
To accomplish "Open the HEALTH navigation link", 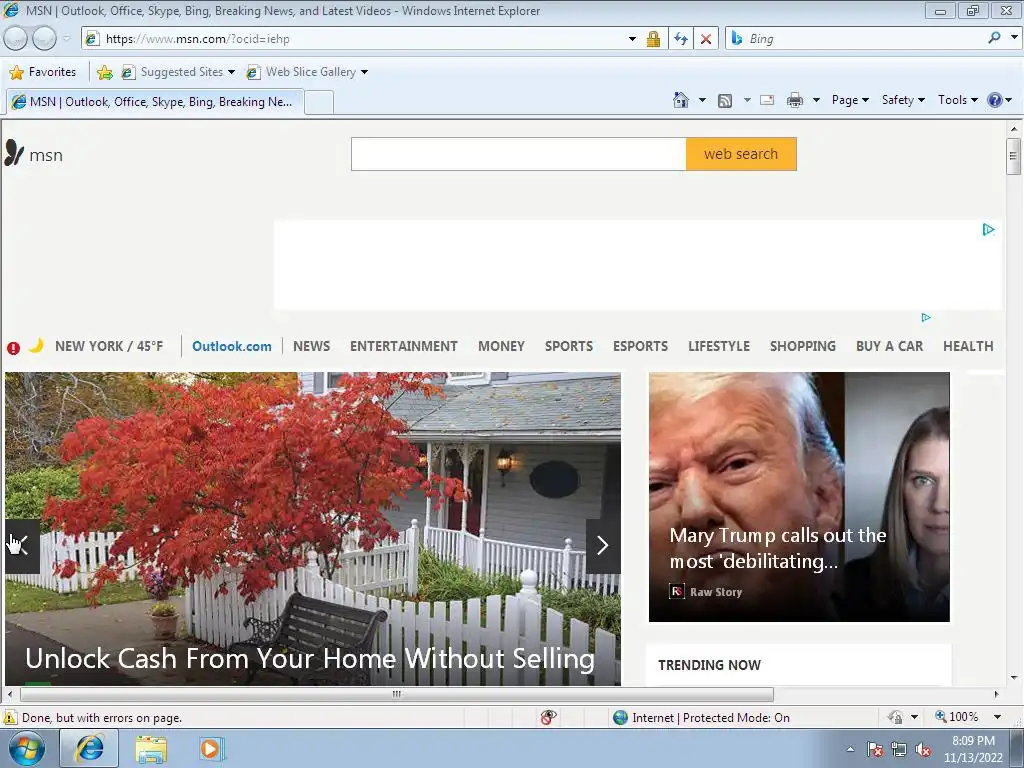I will (x=968, y=346).
